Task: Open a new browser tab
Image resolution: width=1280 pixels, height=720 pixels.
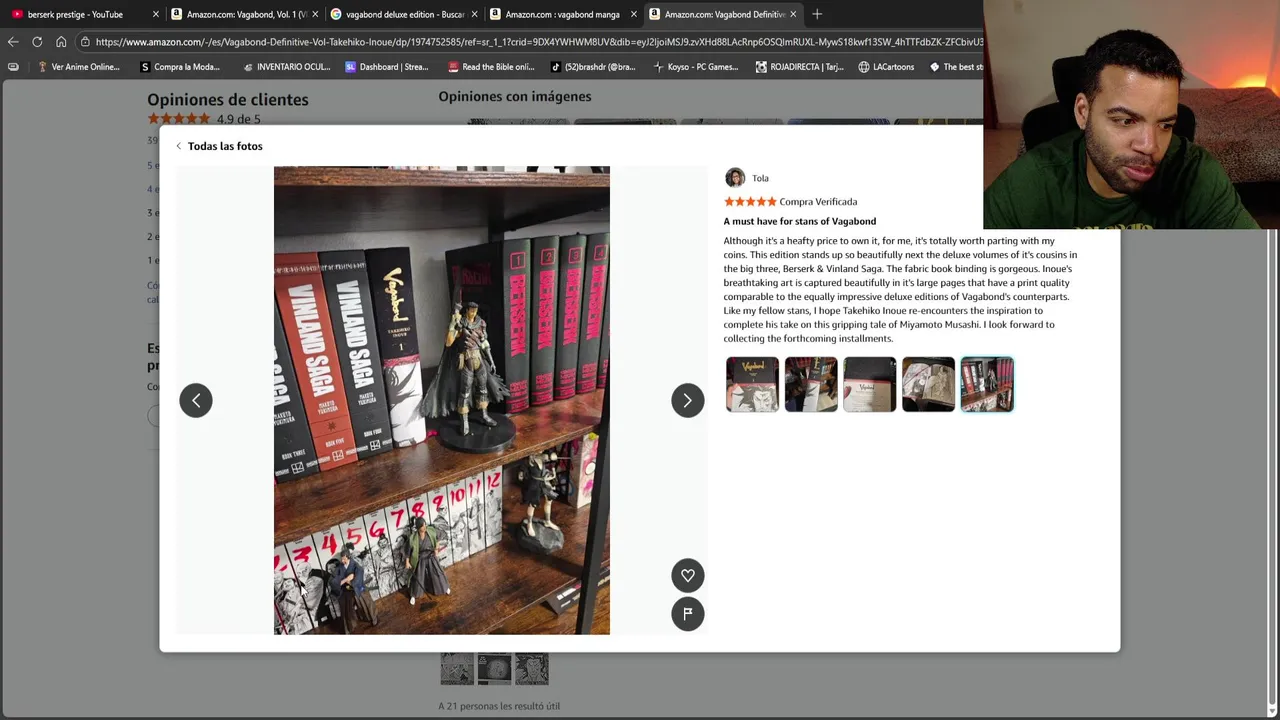Action: point(817,14)
